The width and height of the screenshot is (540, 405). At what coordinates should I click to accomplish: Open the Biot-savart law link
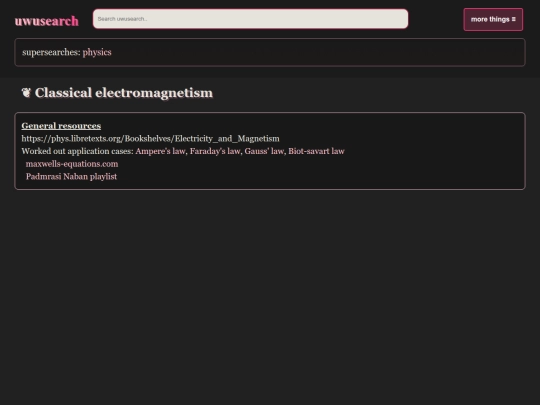point(316,151)
